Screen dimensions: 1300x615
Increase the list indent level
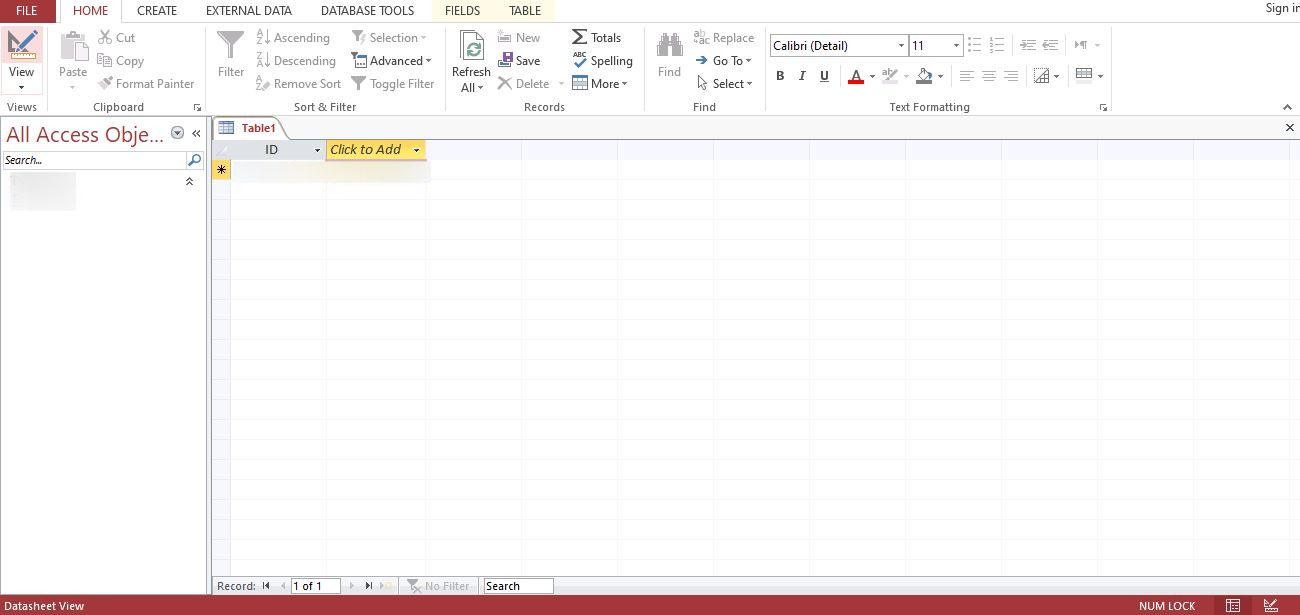[1050, 45]
